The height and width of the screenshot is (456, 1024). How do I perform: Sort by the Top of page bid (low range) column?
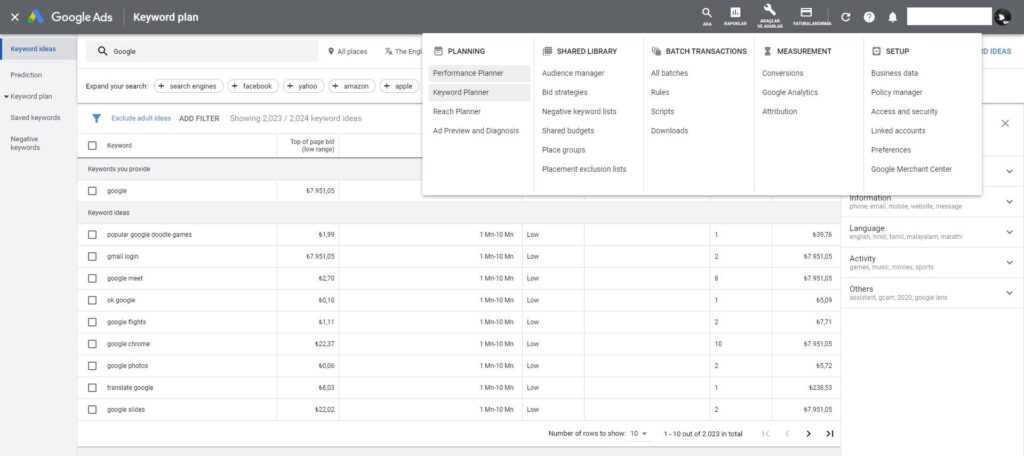coord(312,146)
